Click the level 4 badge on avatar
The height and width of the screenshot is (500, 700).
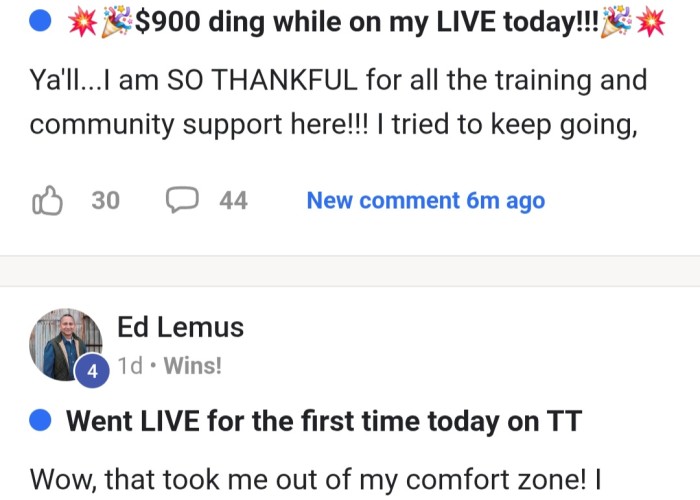pos(92,371)
